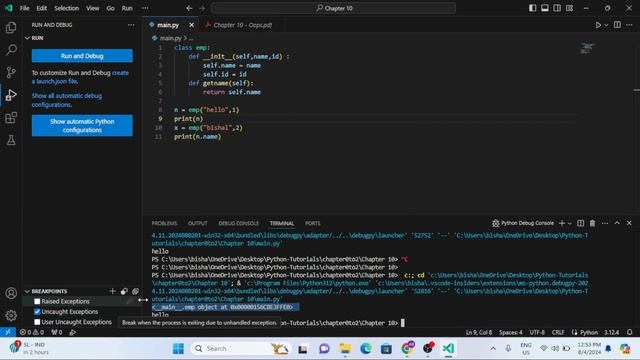Add a function breakpoint with plus icon
This screenshot has height=360, width=640.
(x=112, y=291)
